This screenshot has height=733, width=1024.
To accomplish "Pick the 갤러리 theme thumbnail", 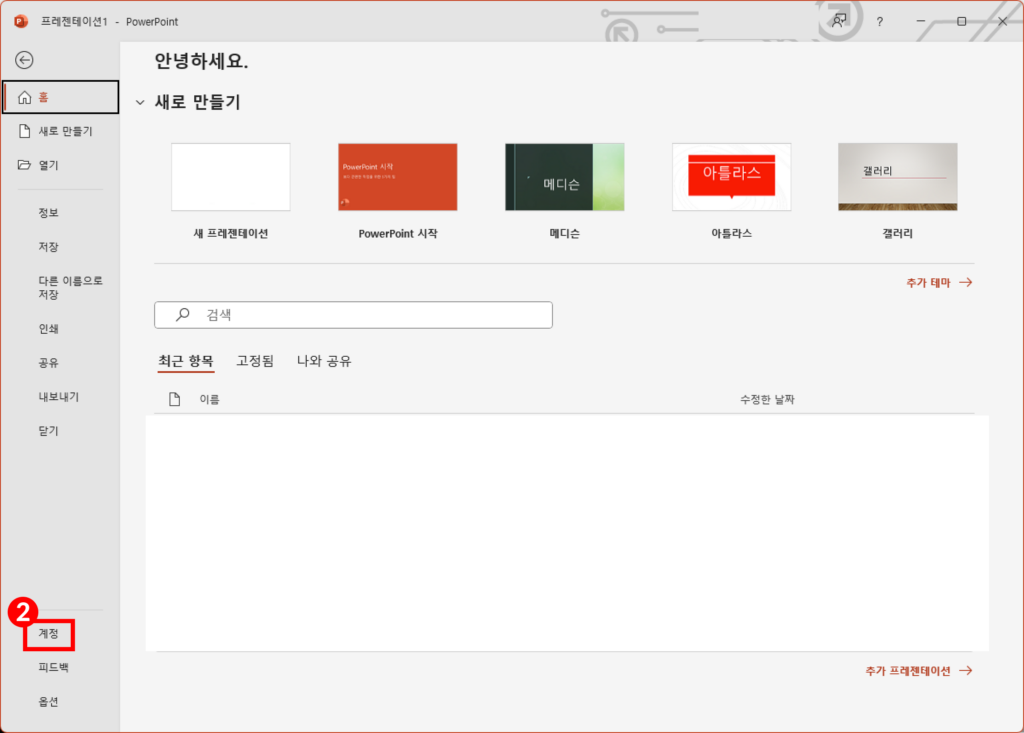I will point(898,177).
